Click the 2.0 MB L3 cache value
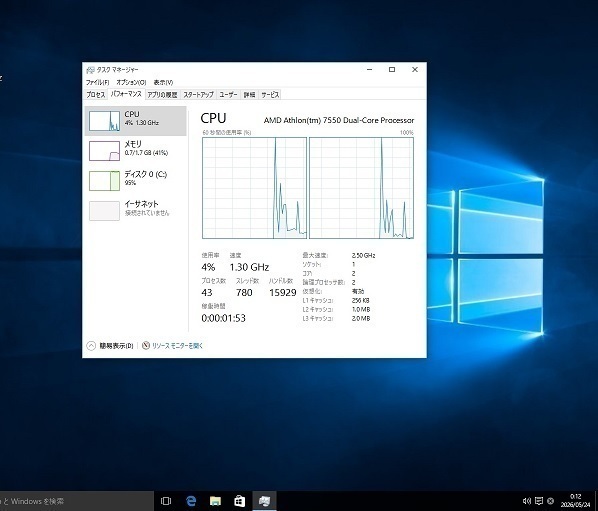 pyautogui.click(x=361, y=318)
